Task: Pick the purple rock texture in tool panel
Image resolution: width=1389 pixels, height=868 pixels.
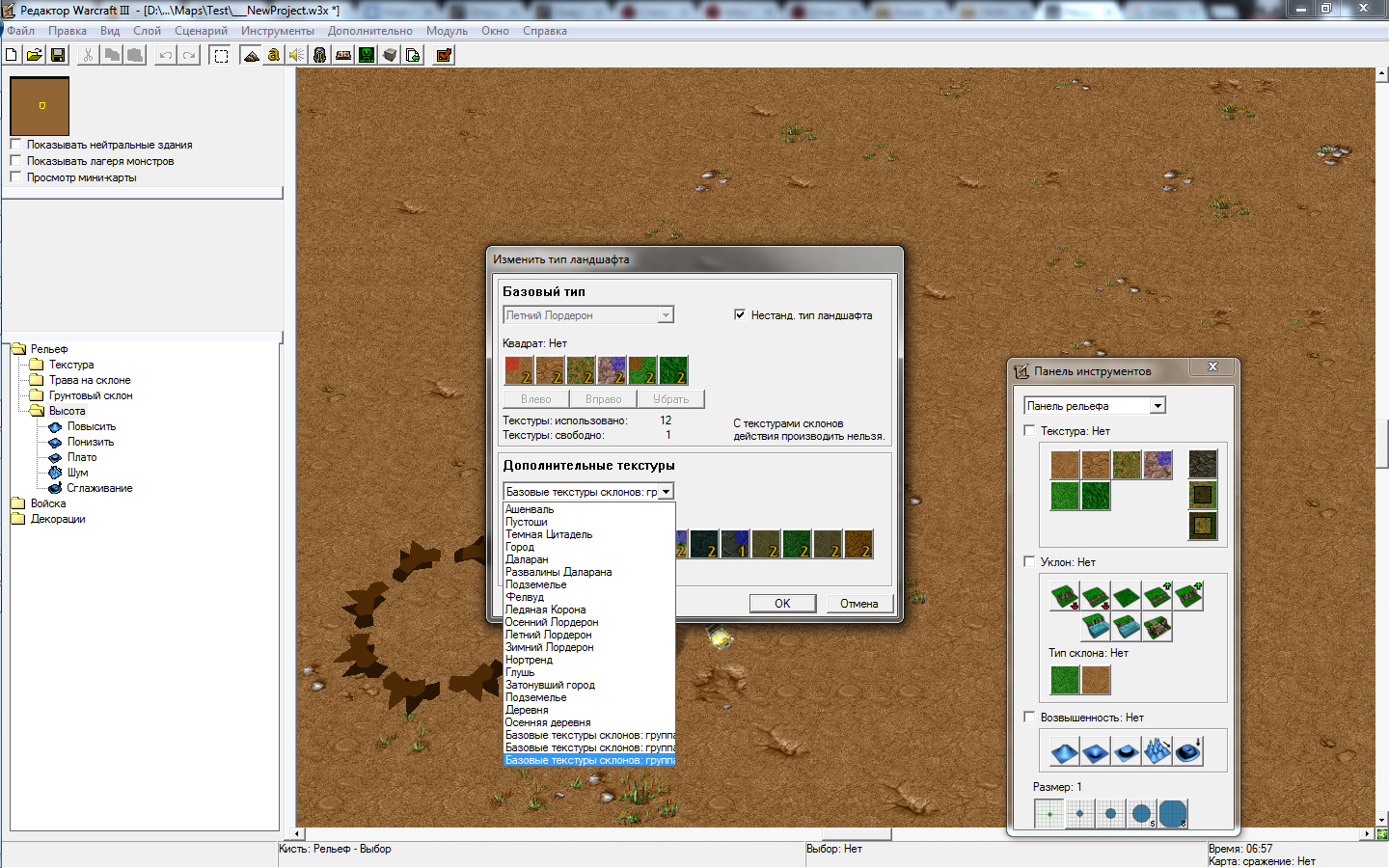Action: (x=1157, y=465)
